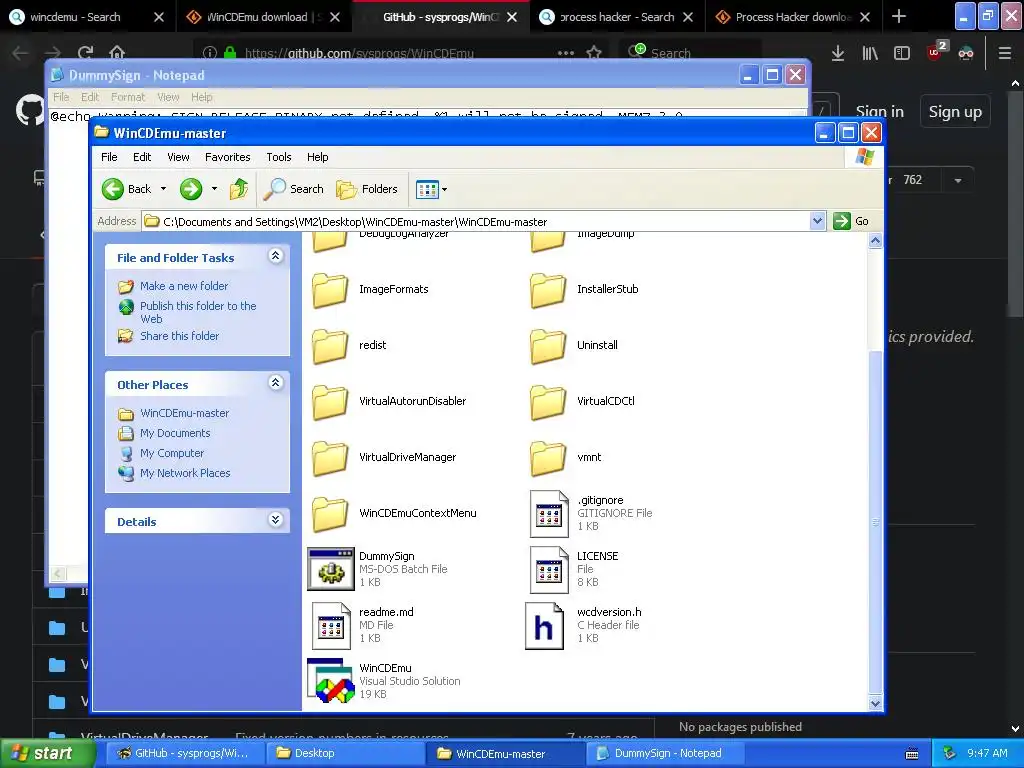Open My Computer in Other Places

click(172, 453)
